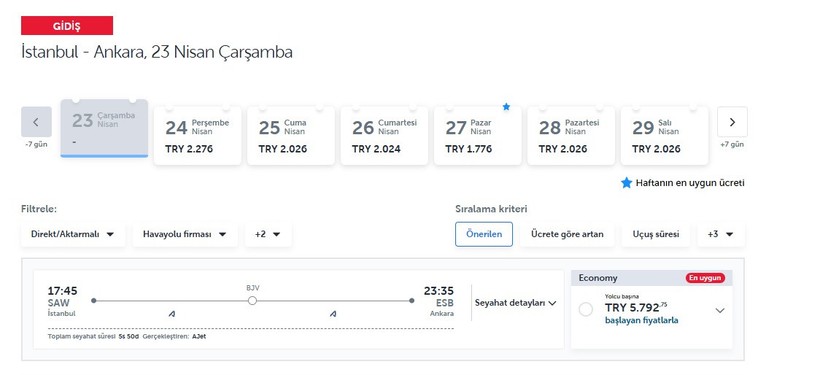Select 27 Pazar date with TRY 1.776
820x375 pixels.
click(x=477, y=135)
